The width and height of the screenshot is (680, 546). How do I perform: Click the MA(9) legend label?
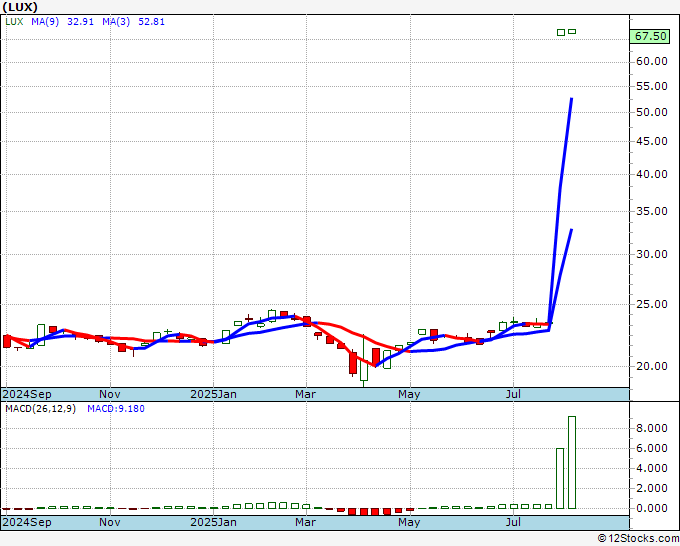(45, 22)
